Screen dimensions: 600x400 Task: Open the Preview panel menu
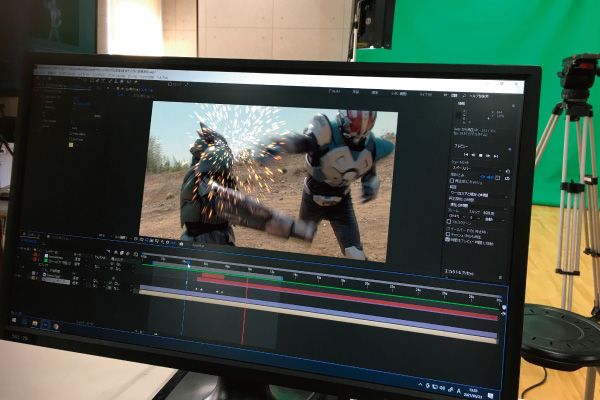point(510,149)
